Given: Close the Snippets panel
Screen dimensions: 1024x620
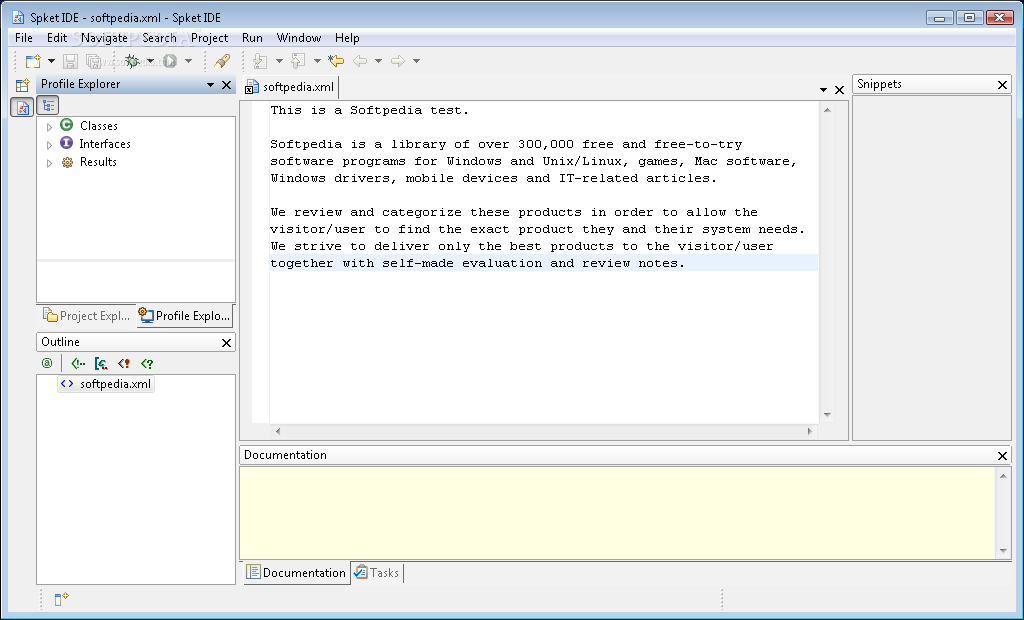Looking at the screenshot, I should pos(1002,85).
